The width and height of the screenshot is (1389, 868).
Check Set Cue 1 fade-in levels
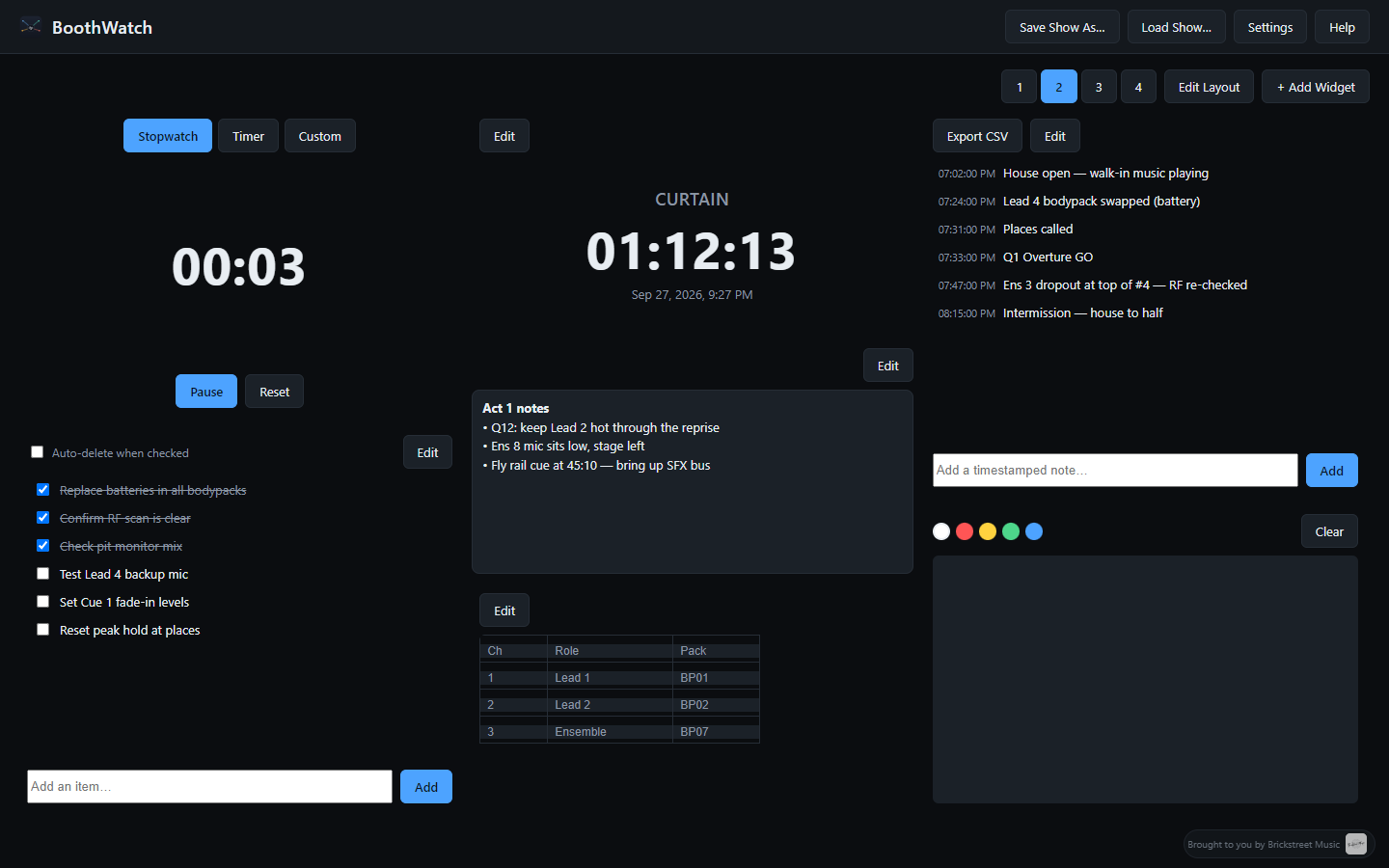42,601
